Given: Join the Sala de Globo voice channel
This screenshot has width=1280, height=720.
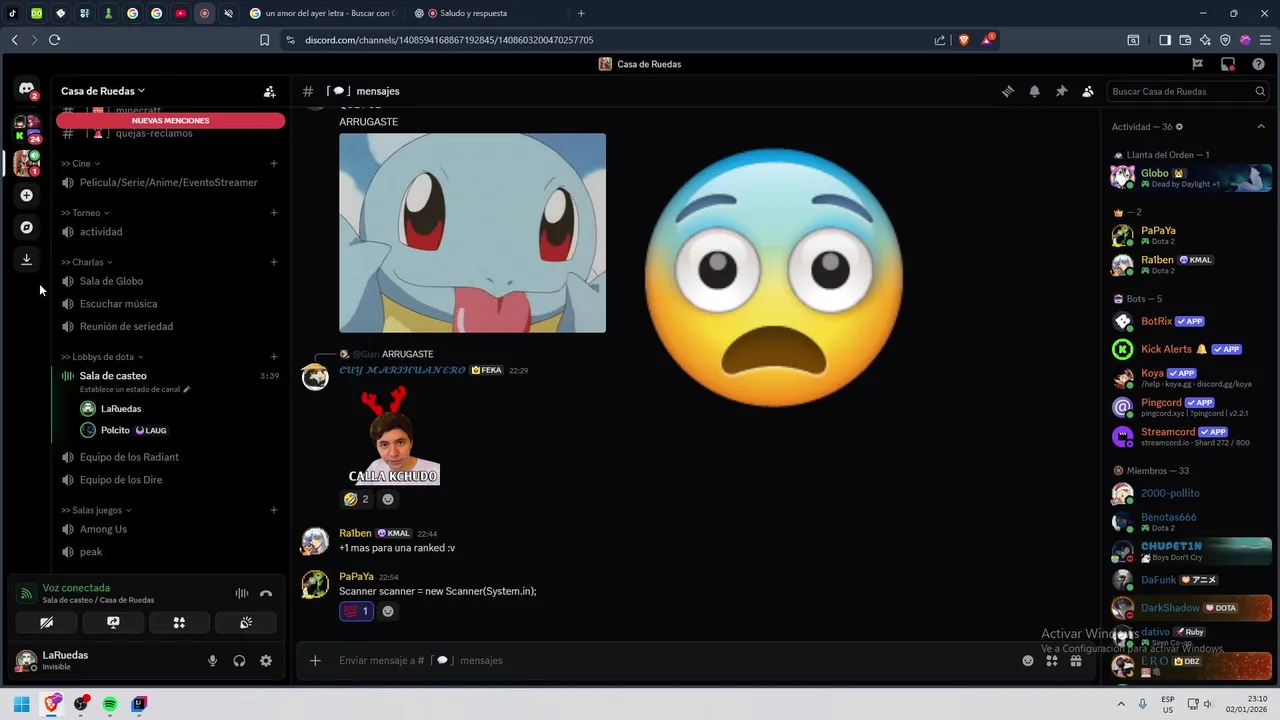Looking at the screenshot, I should tap(170, 281).
